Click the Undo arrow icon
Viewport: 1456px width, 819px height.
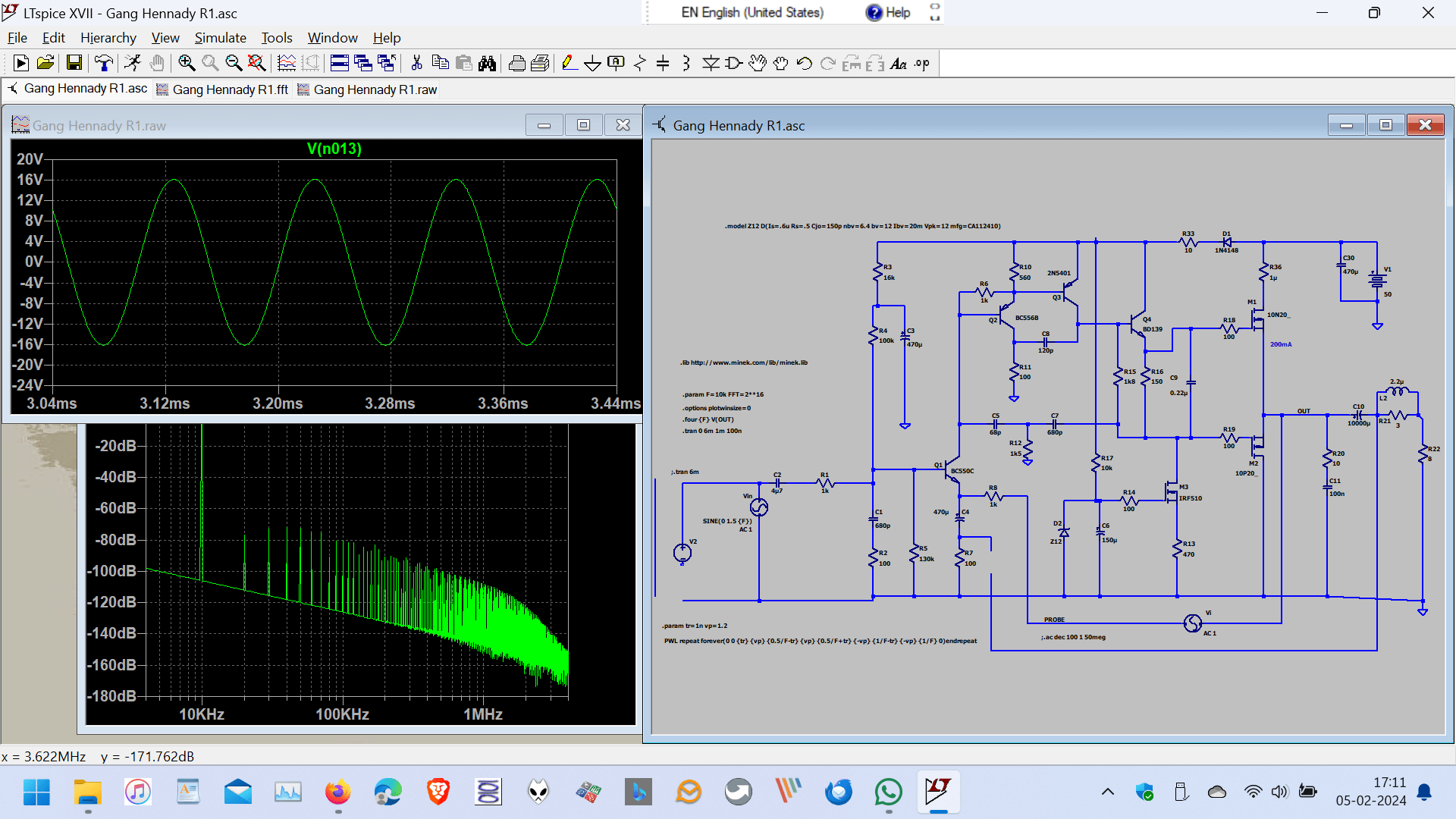tap(805, 64)
